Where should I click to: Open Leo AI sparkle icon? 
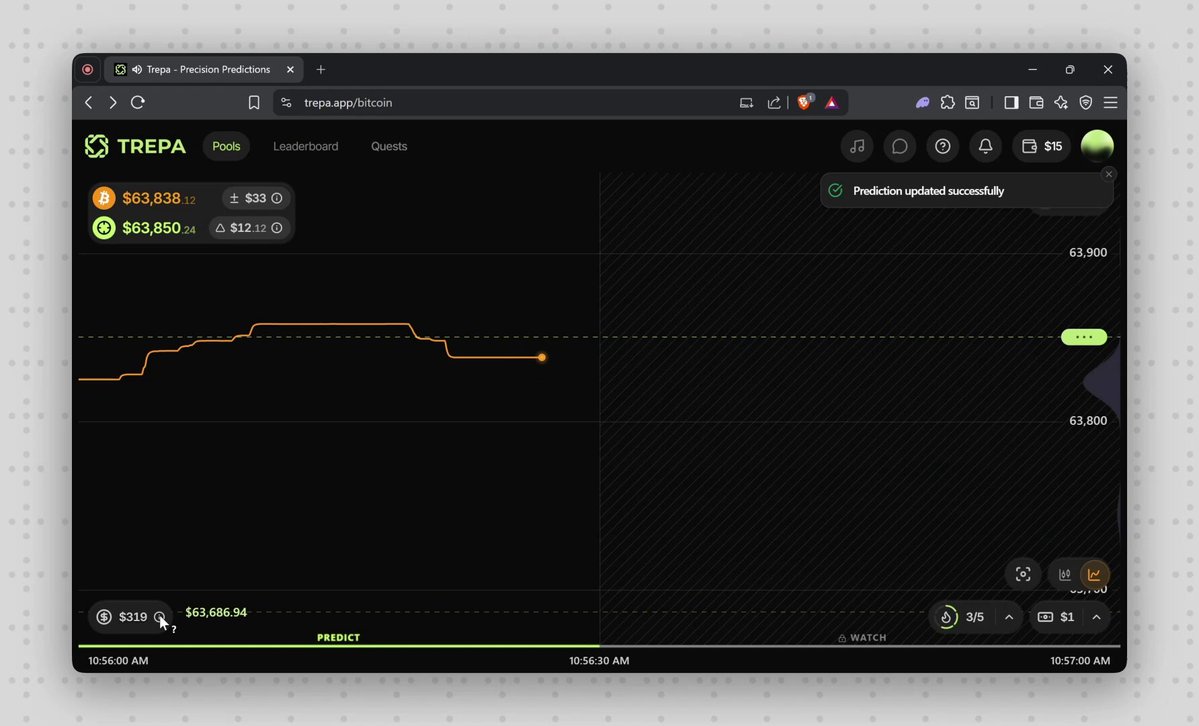tap(1061, 103)
